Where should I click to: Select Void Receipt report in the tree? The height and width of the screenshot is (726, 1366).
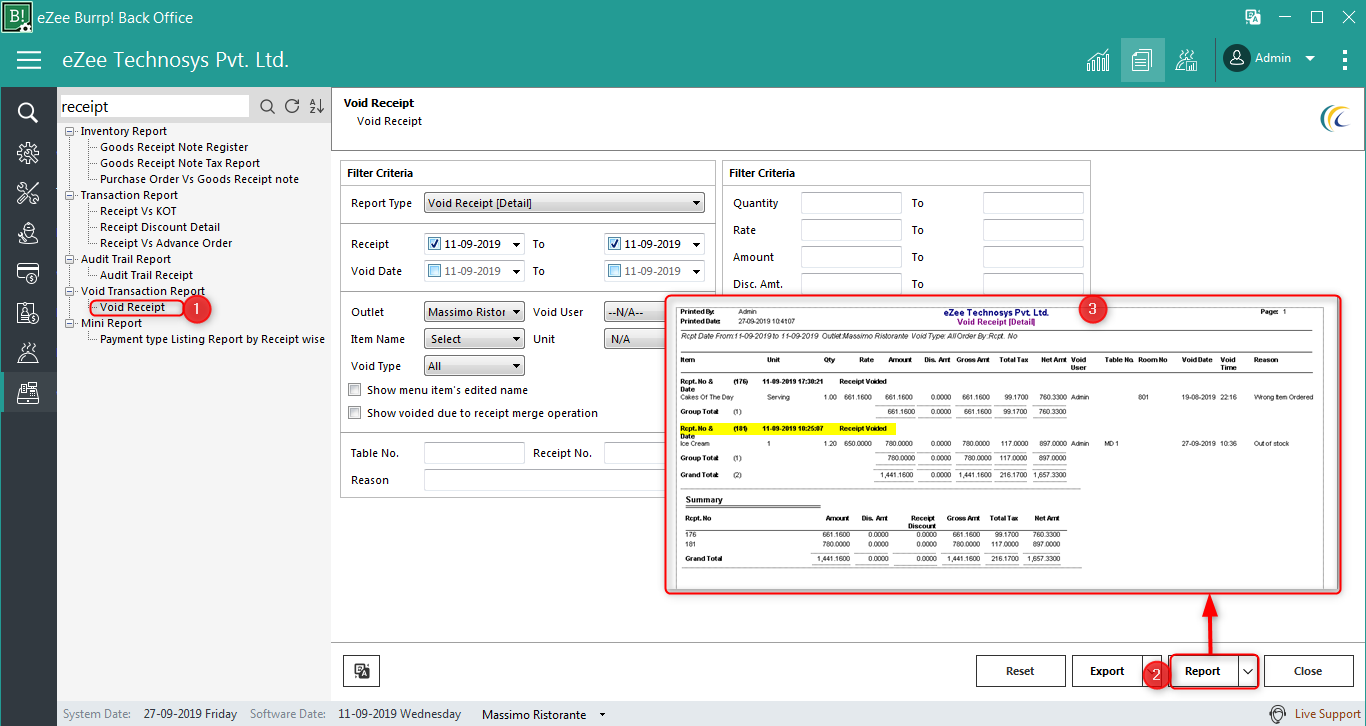point(132,307)
